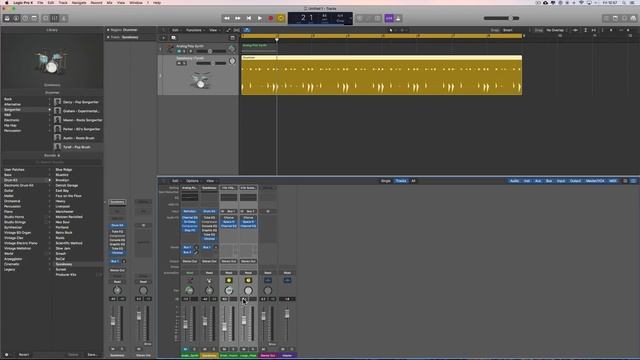Toggle the Global Tracks button
Viewport: 640px width, 360px height.
(233, 38)
